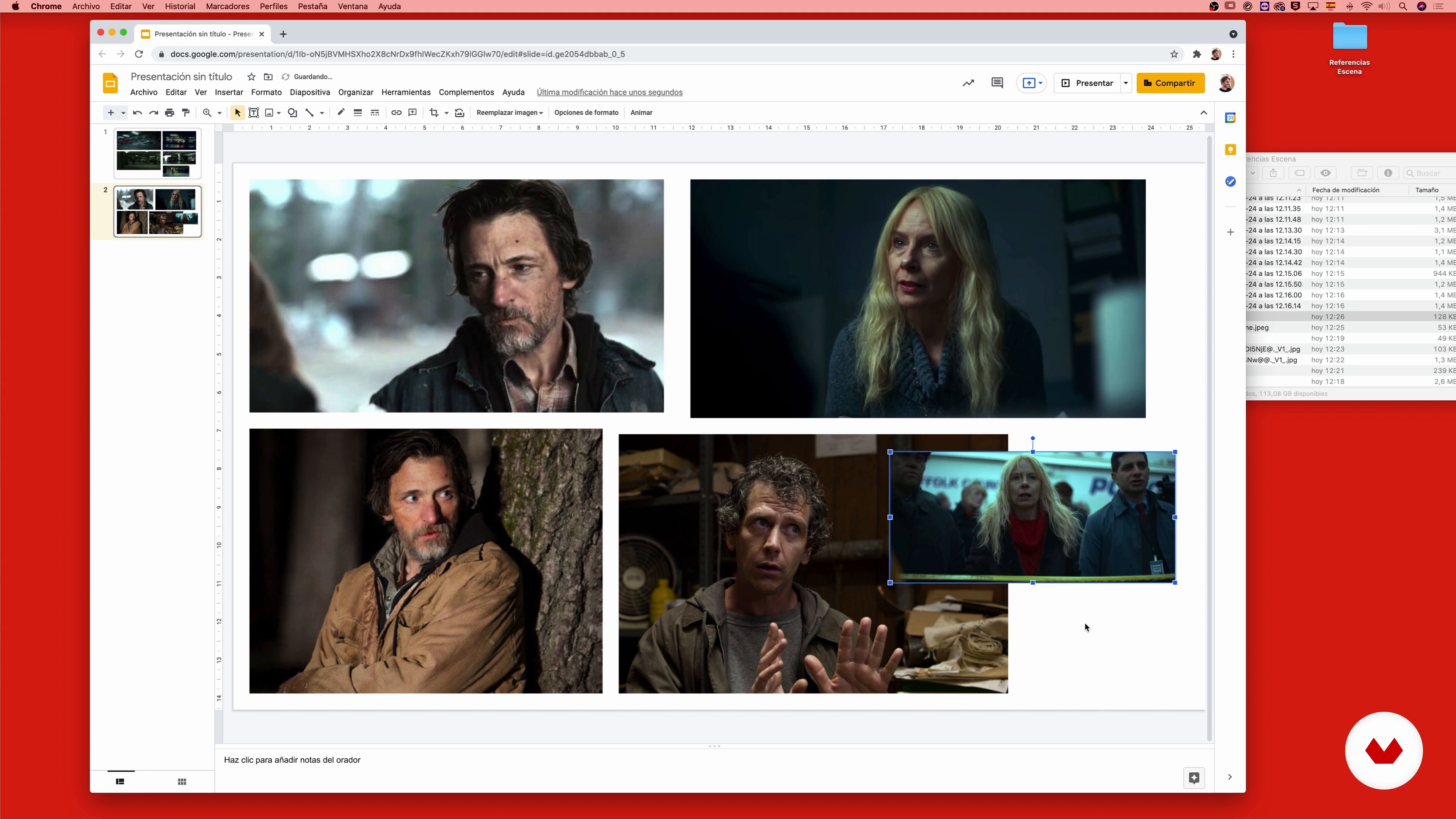Open Opciones de formato

(x=586, y=113)
